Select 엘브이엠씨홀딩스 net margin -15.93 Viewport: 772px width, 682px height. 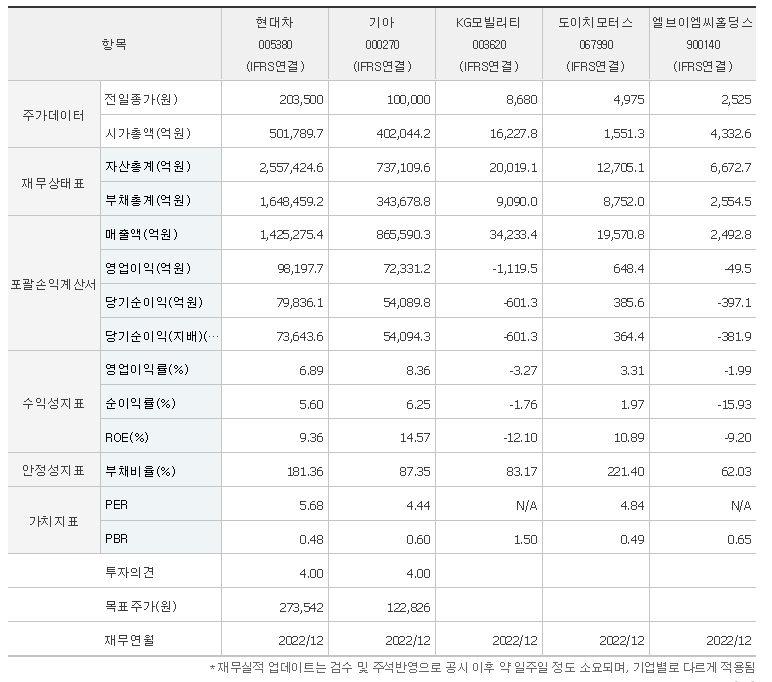pyautogui.click(x=734, y=405)
